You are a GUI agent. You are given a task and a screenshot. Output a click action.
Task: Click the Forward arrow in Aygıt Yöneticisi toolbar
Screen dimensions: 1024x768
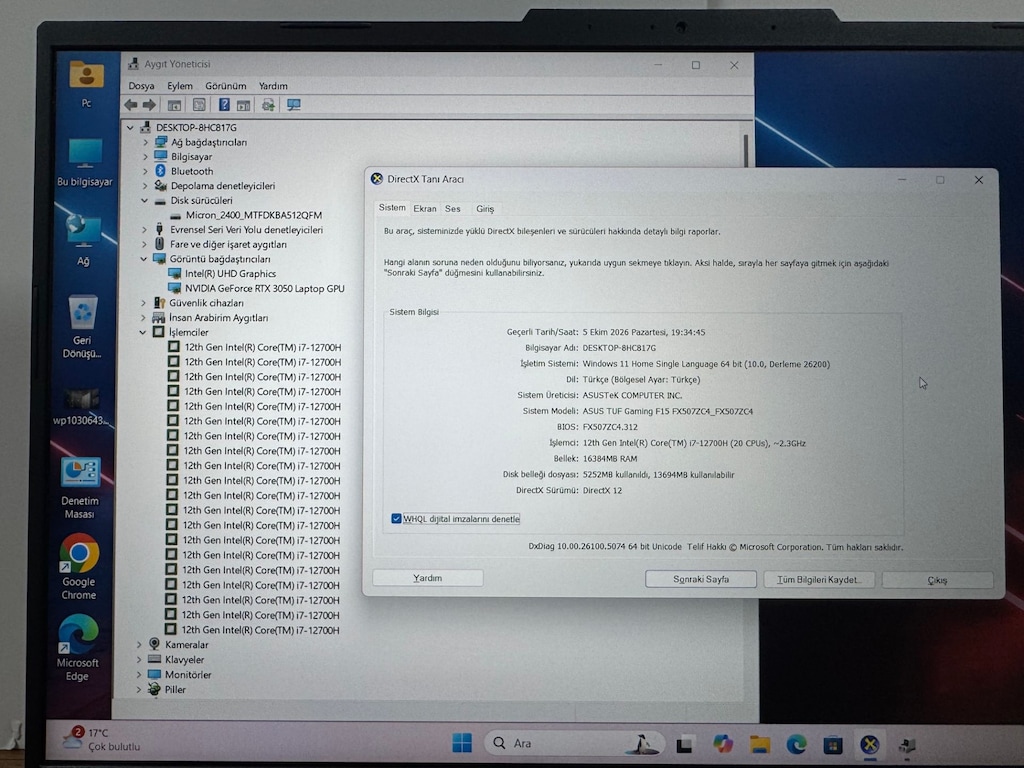tap(150, 104)
